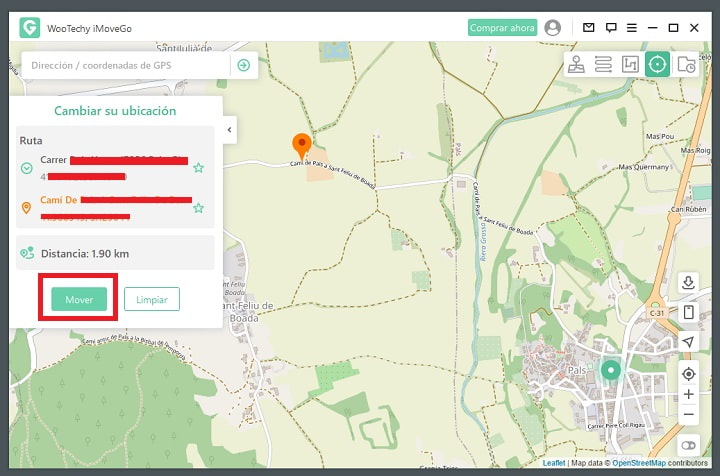
Task: Open the history records folder icon
Action: 686,64
